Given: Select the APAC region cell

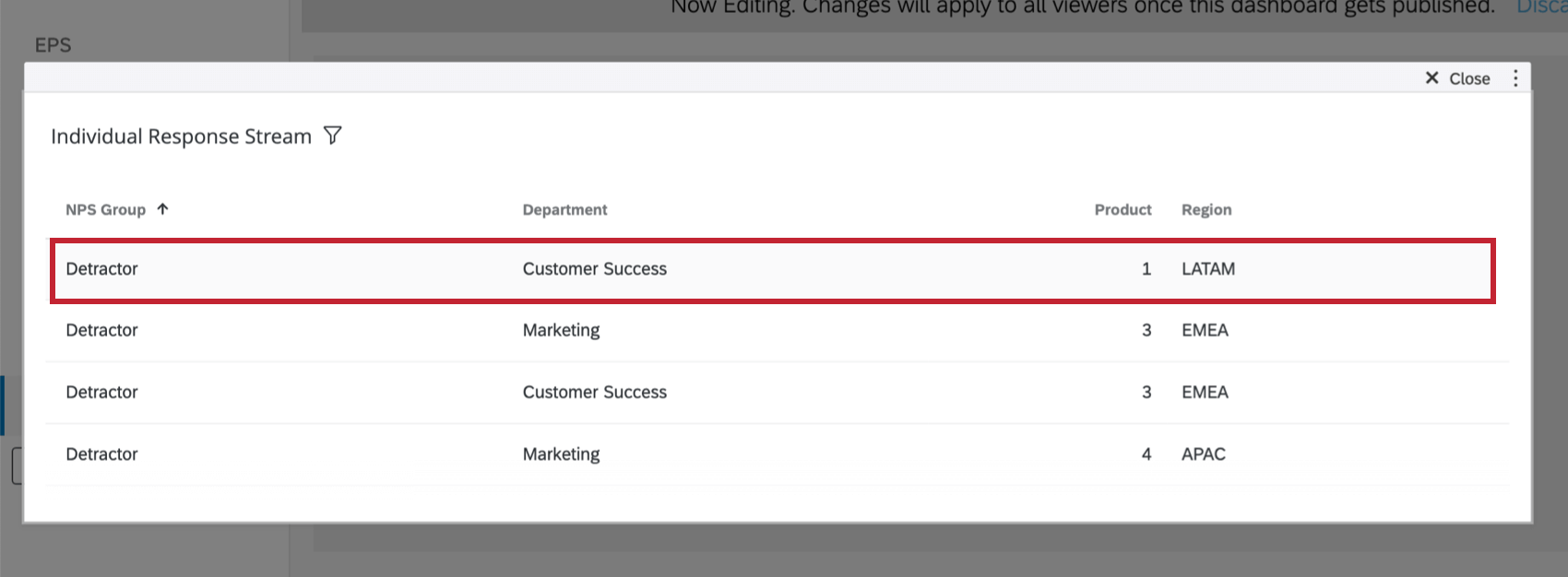Looking at the screenshot, I should coord(1203,454).
